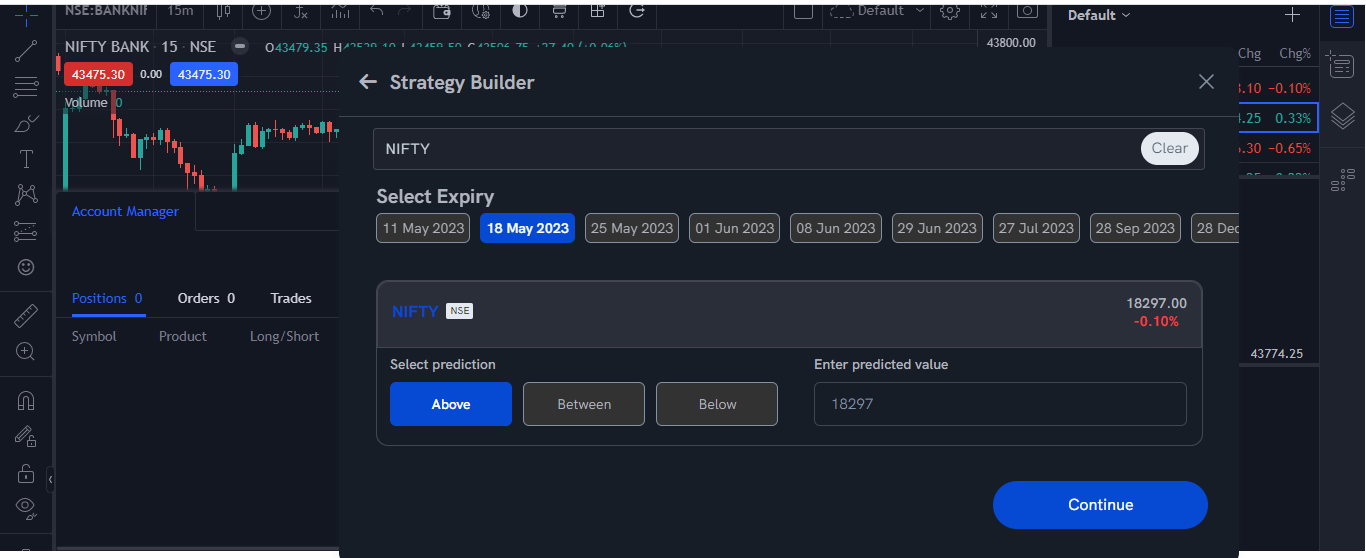Select the 01 Jun 2023 expiry
Image resolution: width=1366 pixels, height=558 pixels.
(x=735, y=228)
